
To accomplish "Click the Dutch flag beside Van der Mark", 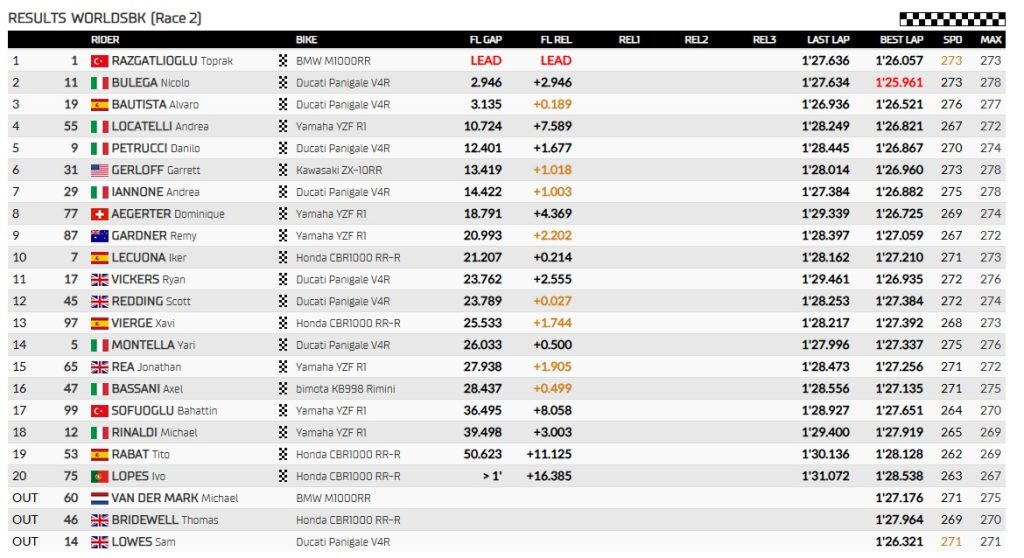I will [99, 498].
